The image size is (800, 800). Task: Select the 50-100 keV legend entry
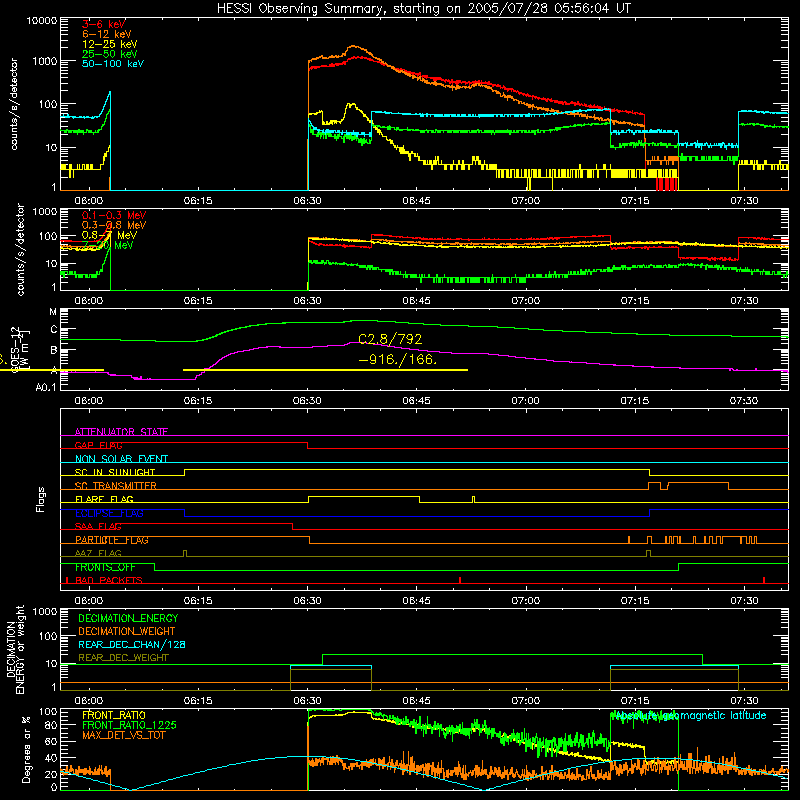coord(113,64)
